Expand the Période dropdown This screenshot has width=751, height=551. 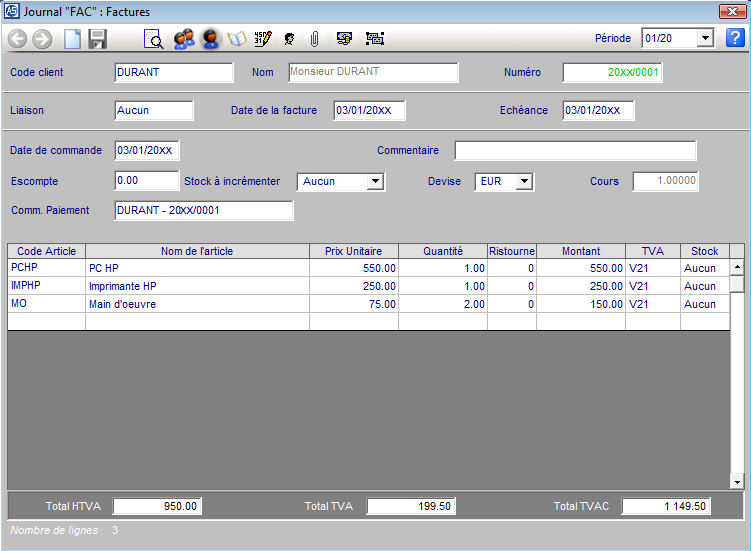coord(704,38)
